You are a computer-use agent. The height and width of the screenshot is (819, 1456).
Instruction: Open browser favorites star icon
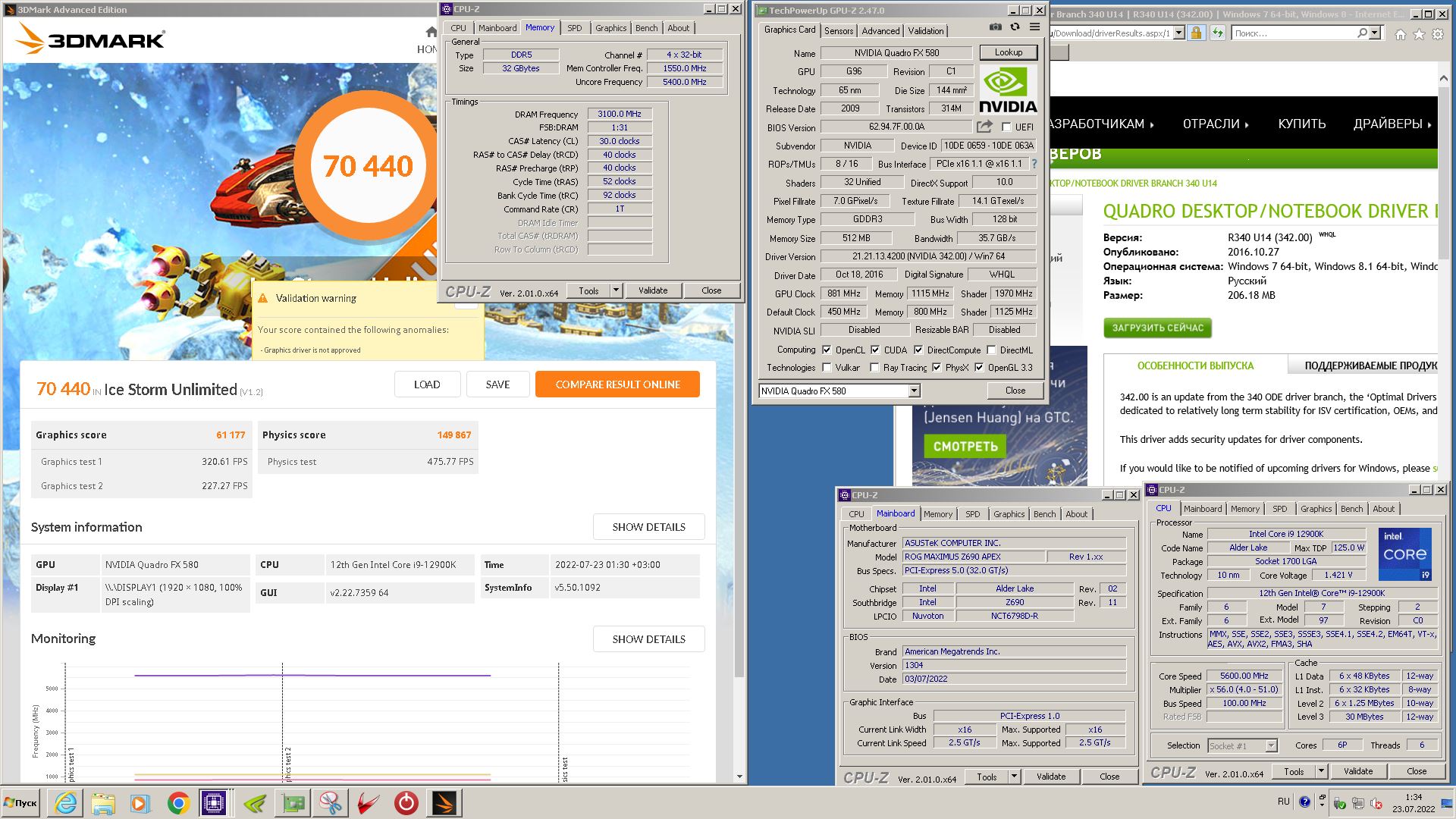(x=1419, y=34)
